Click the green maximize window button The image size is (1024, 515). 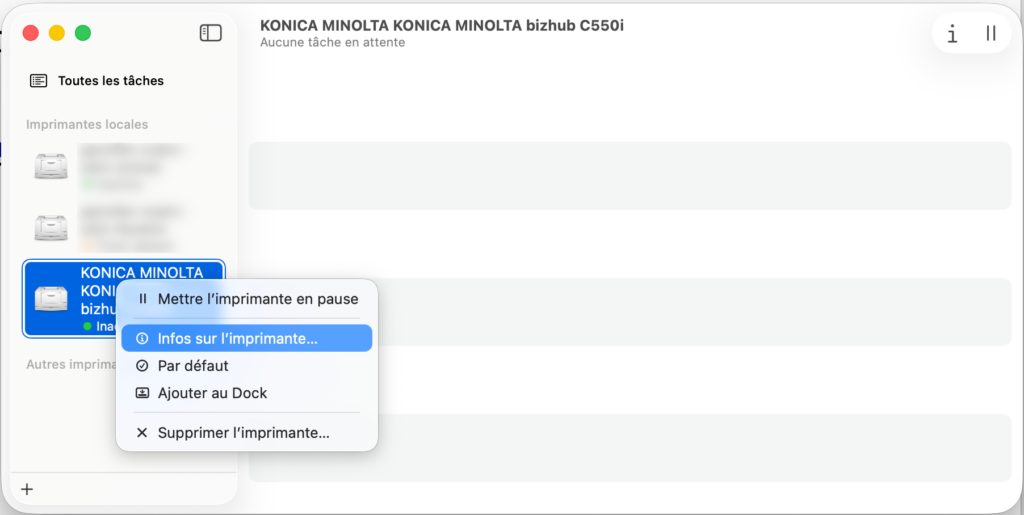(x=83, y=33)
